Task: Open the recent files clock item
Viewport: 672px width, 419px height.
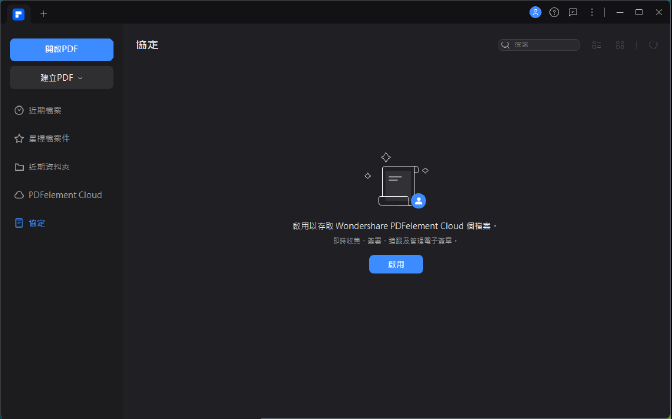Action: click(45, 110)
